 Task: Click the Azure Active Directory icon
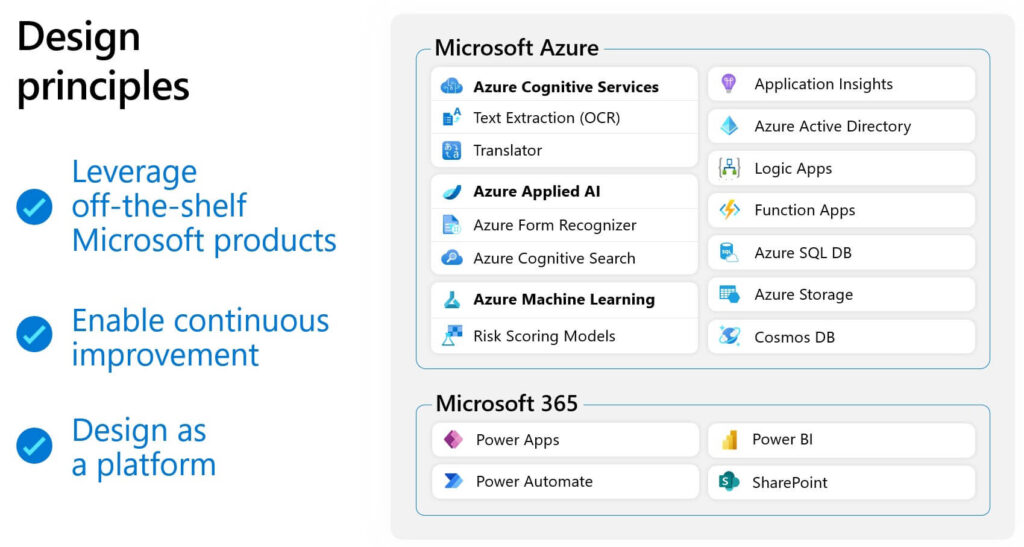point(729,126)
